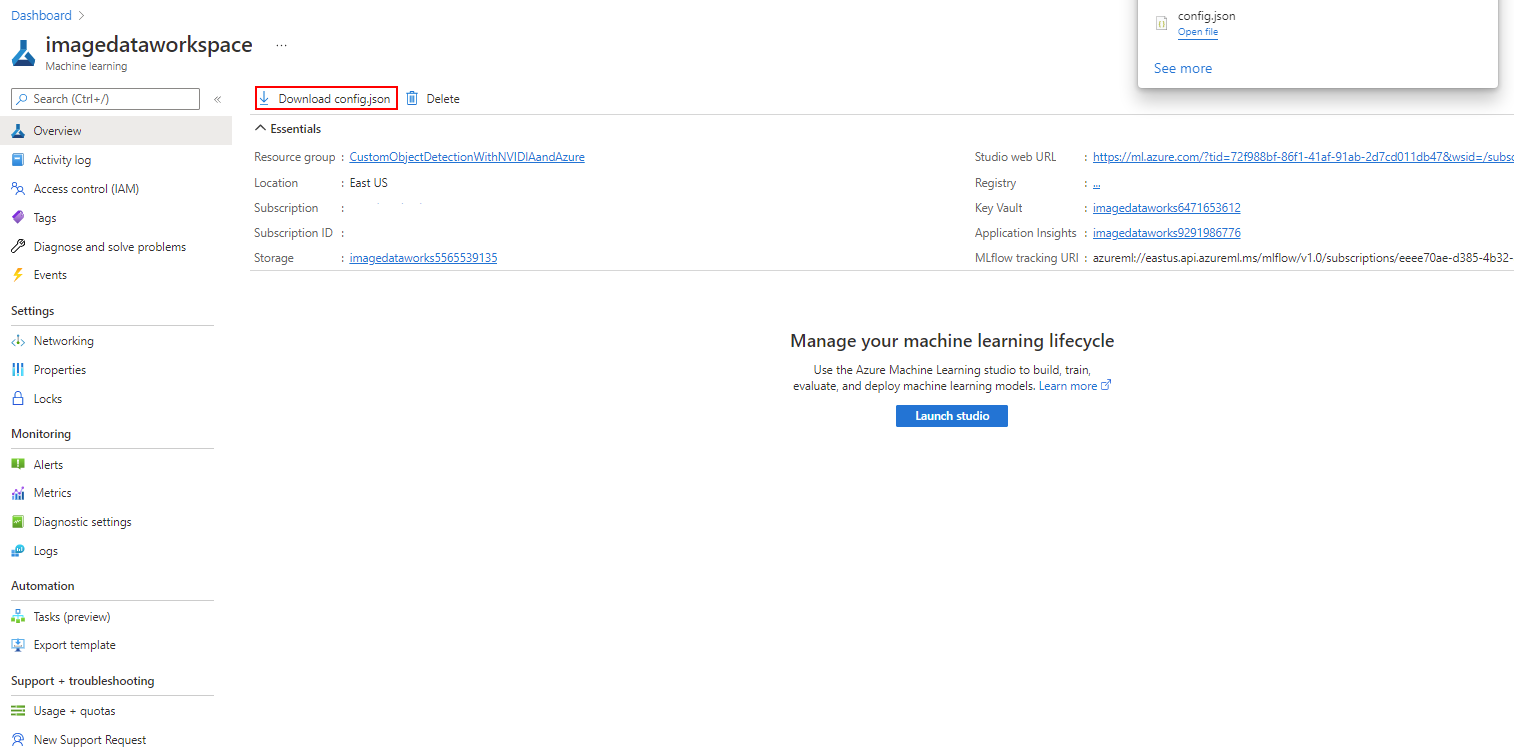Click the Activity log icon

click(17, 160)
